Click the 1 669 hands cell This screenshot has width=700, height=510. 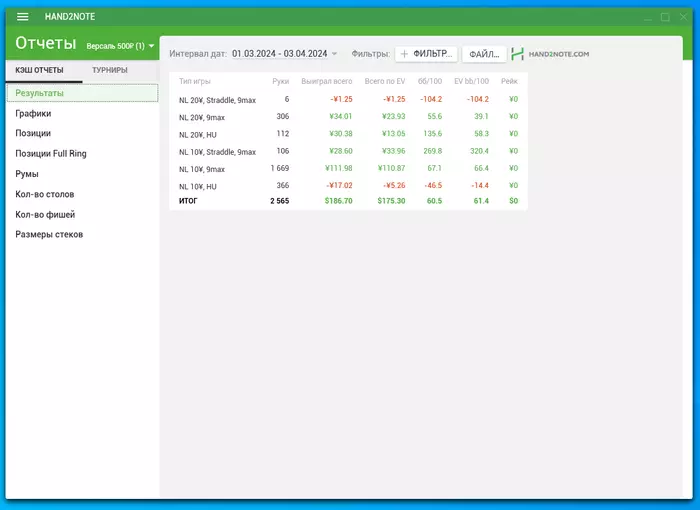point(280,168)
